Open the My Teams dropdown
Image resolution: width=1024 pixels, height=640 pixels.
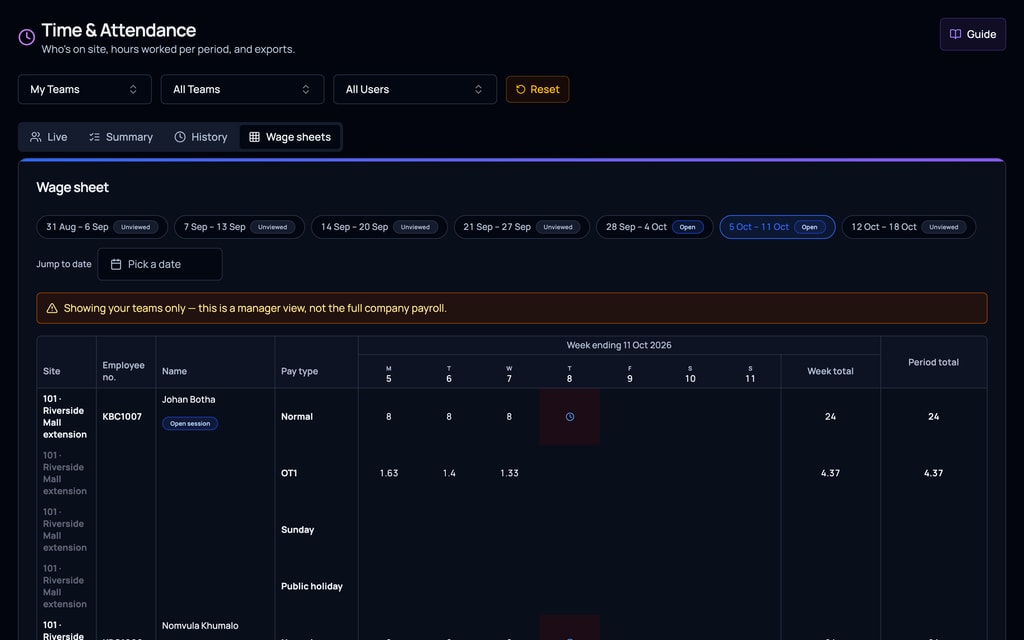tap(84, 89)
